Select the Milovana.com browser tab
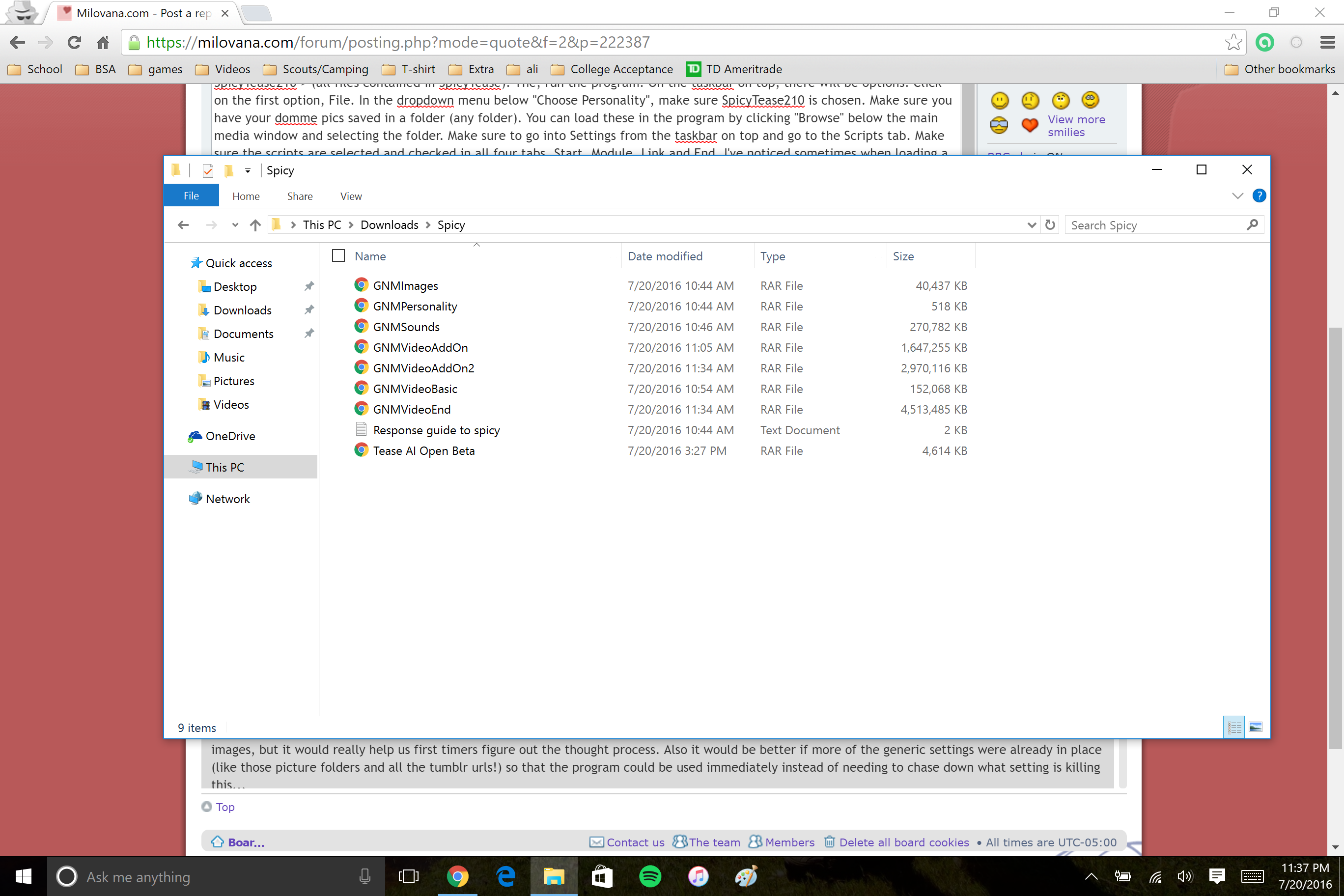The width and height of the screenshot is (1344, 896). tap(144, 13)
